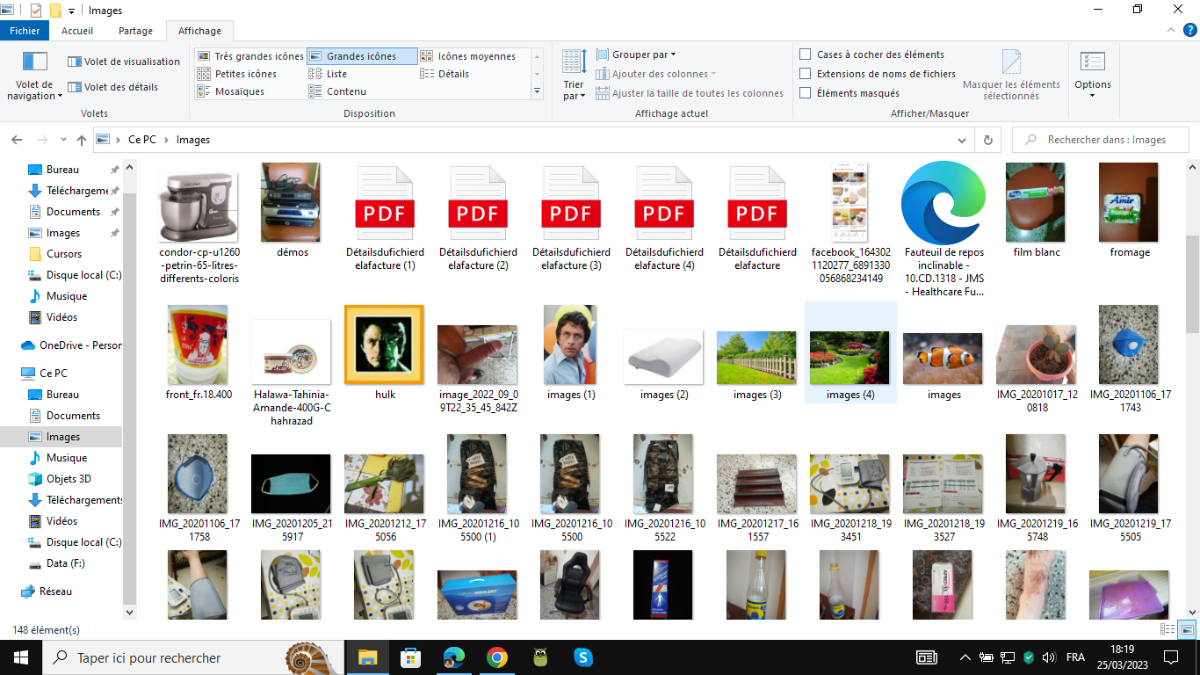The image size is (1200, 675).
Task: Click Ajuster la taille de toutes les colonnes
Action: click(x=690, y=93)
